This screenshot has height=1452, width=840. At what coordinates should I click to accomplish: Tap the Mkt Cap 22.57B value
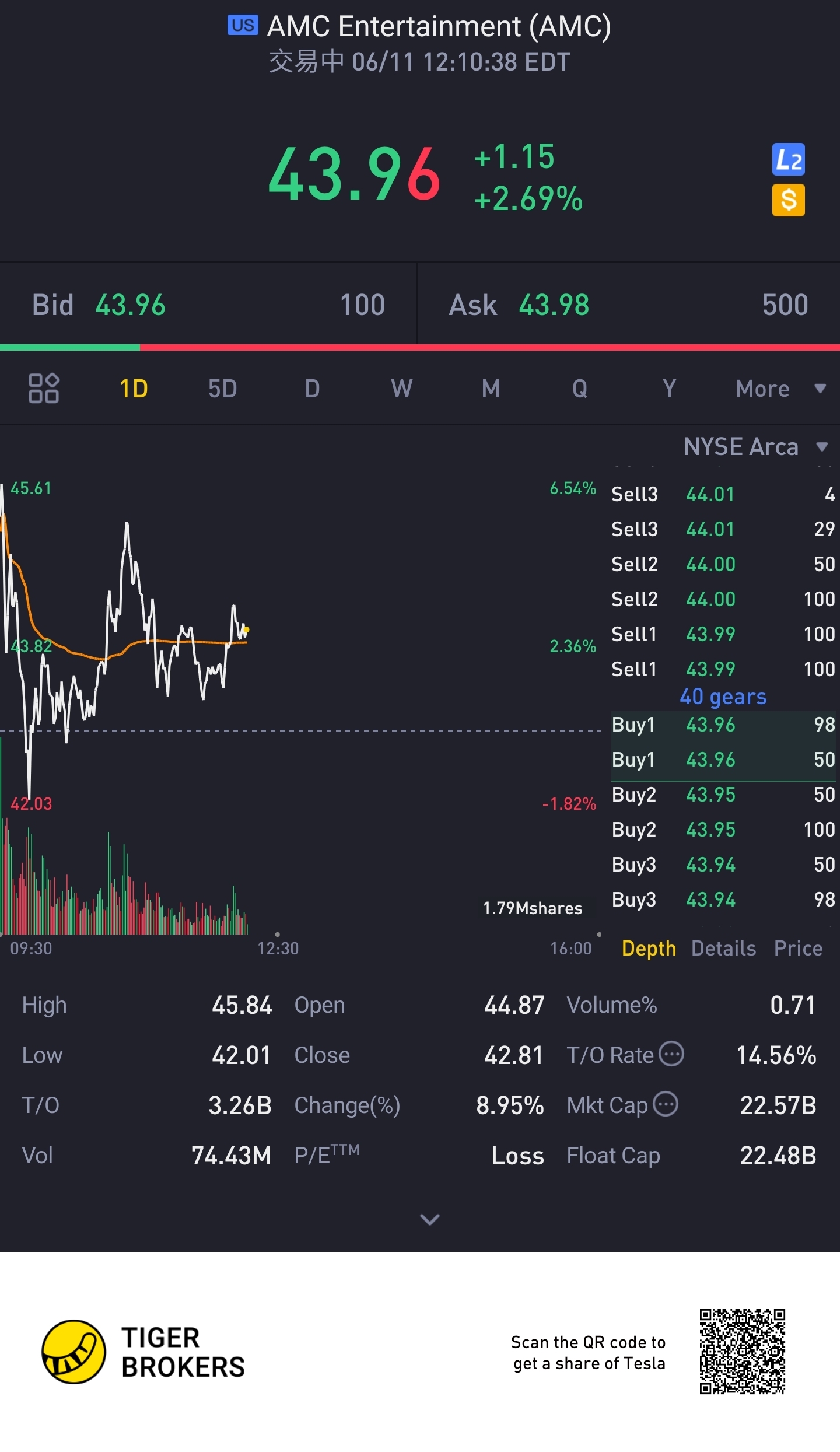click(778, 1105)
